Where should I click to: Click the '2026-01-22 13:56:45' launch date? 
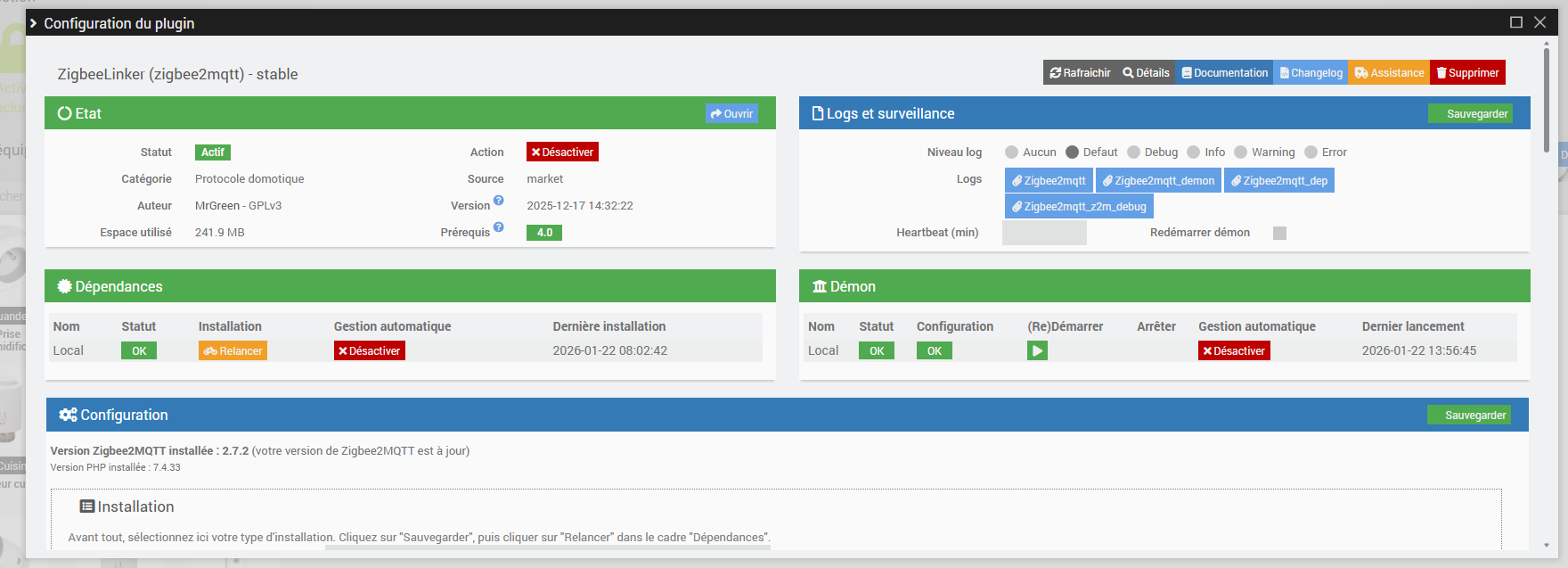[x=1418, y=350]
